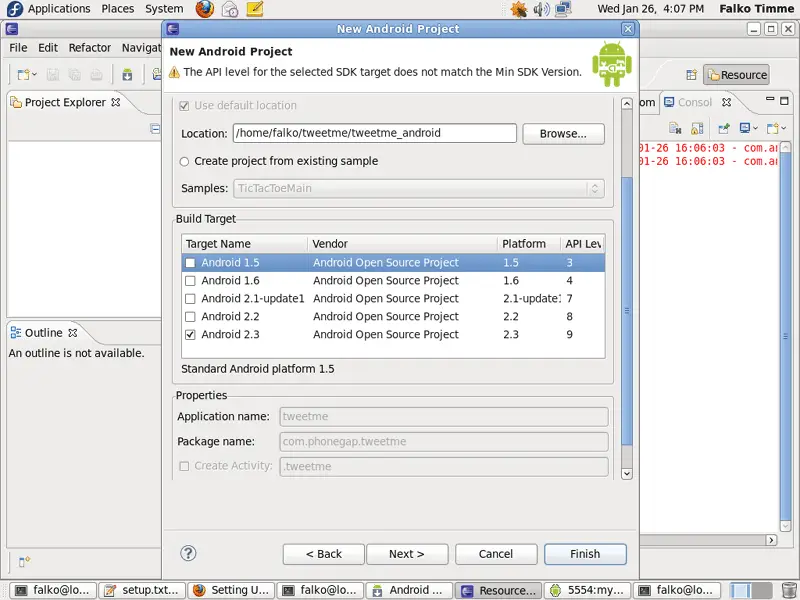The width and height of the screenshot is (800, 600).
Task: Open the Samples TicTacToeMain combo box
Action: pos(419,188)
